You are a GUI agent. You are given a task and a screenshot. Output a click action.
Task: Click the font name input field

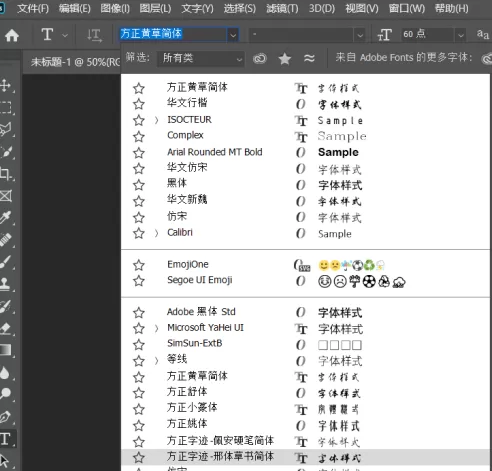(x=173, y=34)
